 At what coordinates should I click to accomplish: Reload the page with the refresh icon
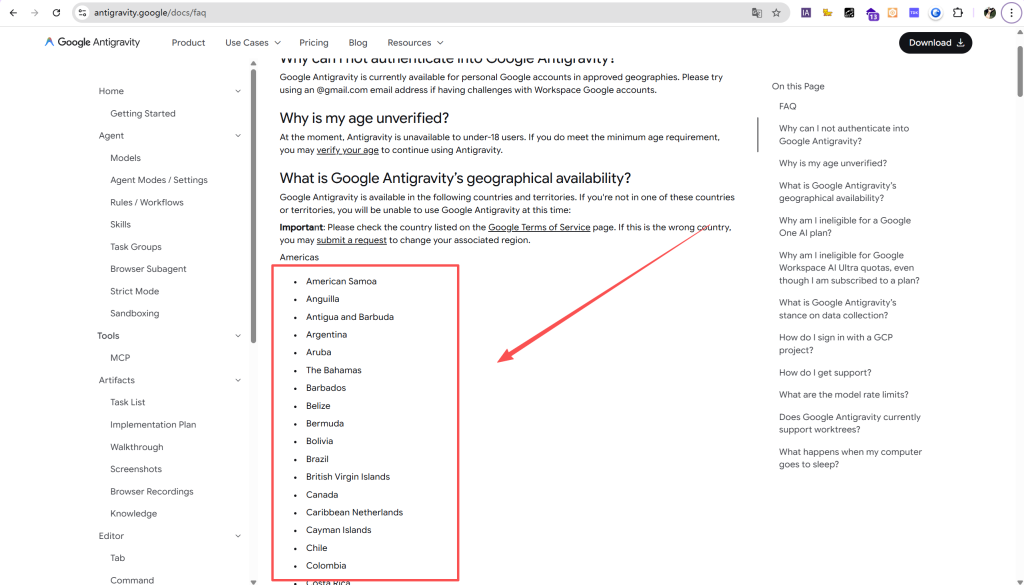[x=56, y=13]
